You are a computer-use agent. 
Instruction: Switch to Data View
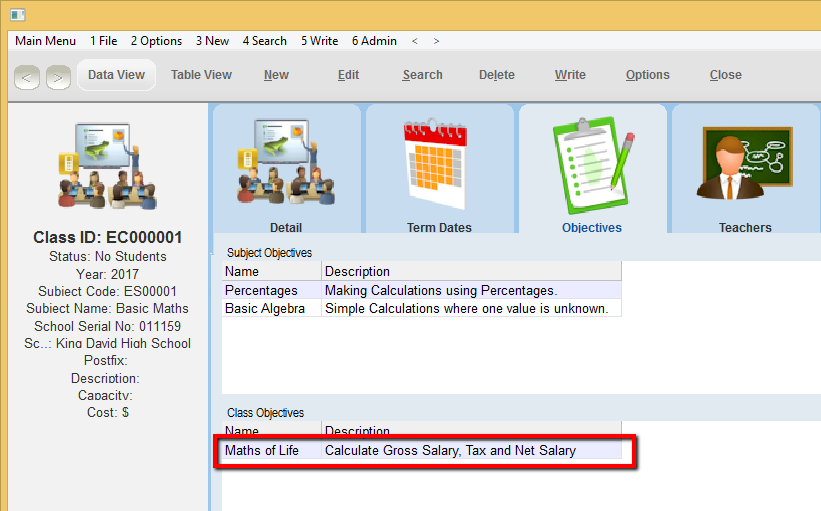116,75
